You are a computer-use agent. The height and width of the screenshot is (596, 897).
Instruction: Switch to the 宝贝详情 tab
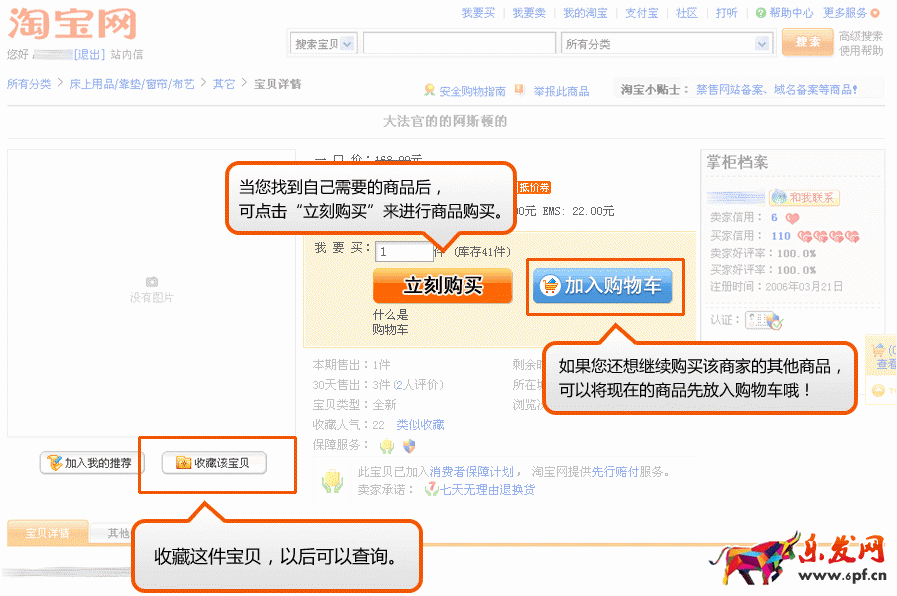46,533
